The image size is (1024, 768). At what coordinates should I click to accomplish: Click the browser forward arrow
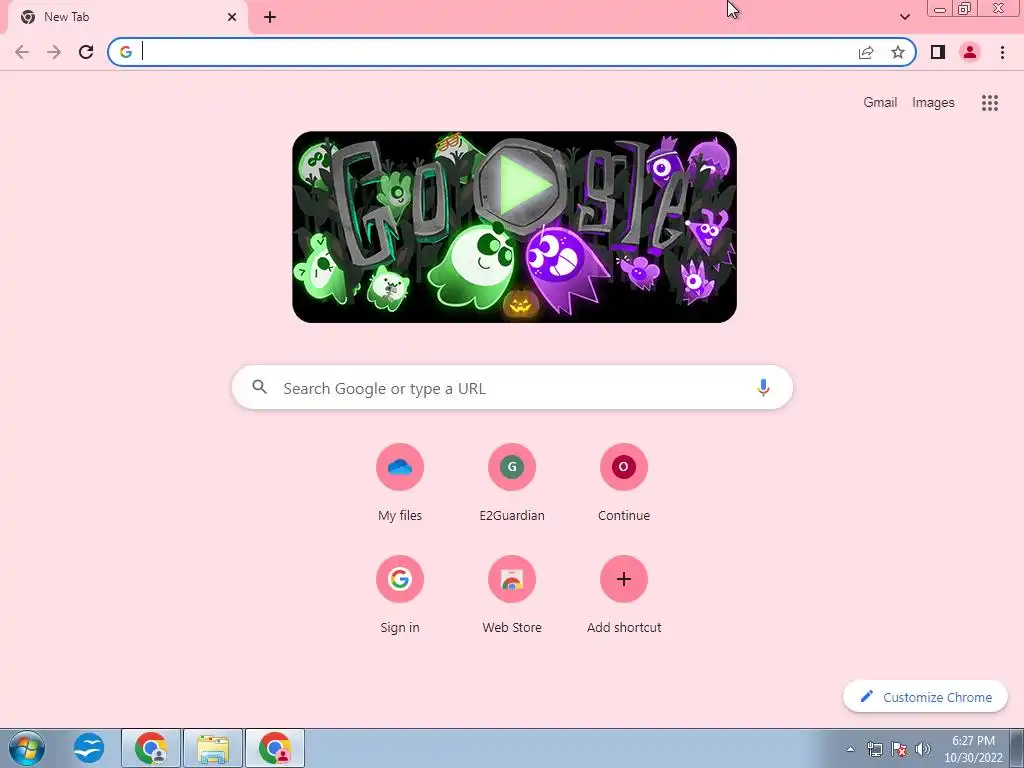(54, 52)
